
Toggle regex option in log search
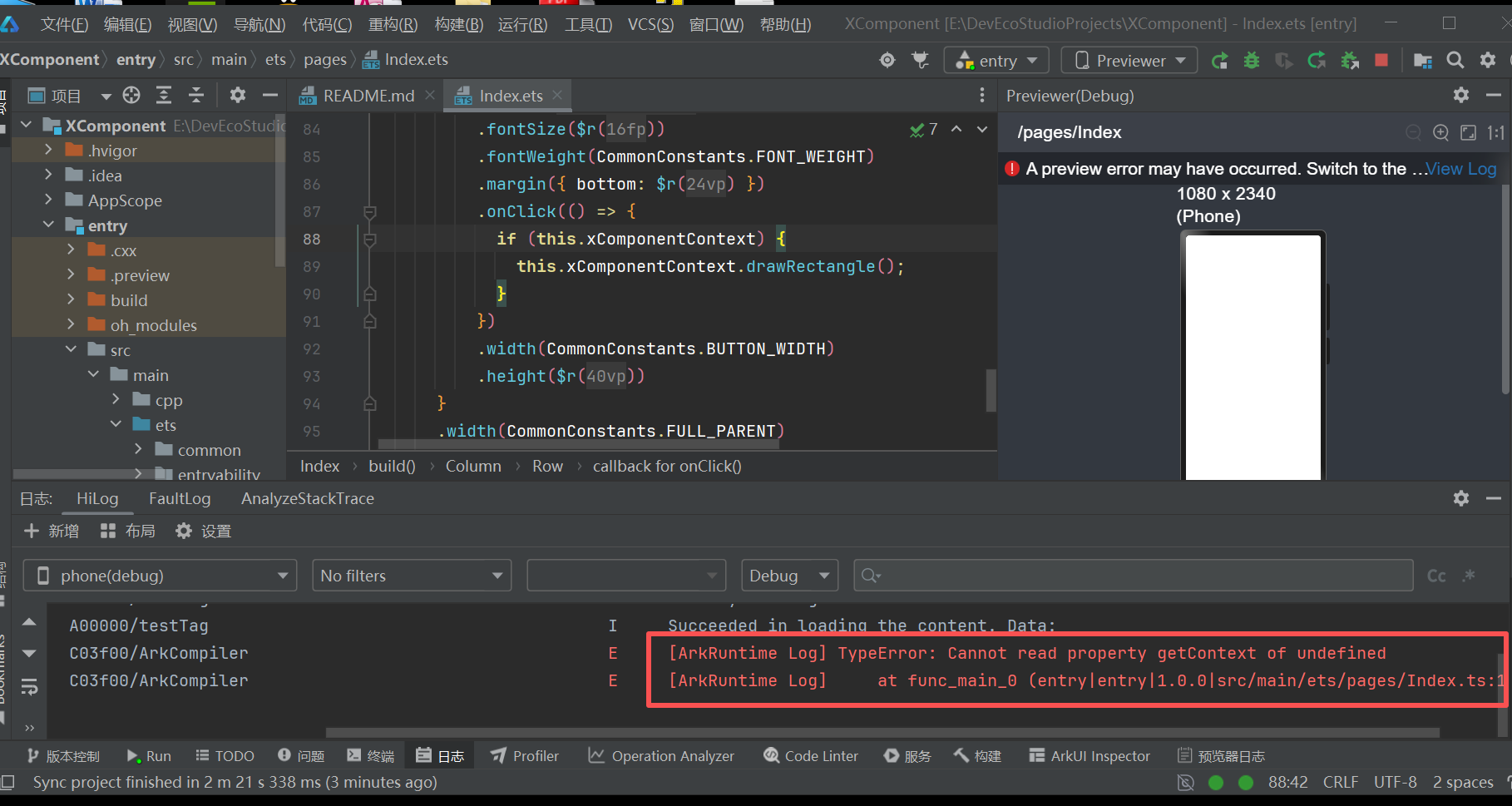pyautogui.click(x=1469, y=576)
